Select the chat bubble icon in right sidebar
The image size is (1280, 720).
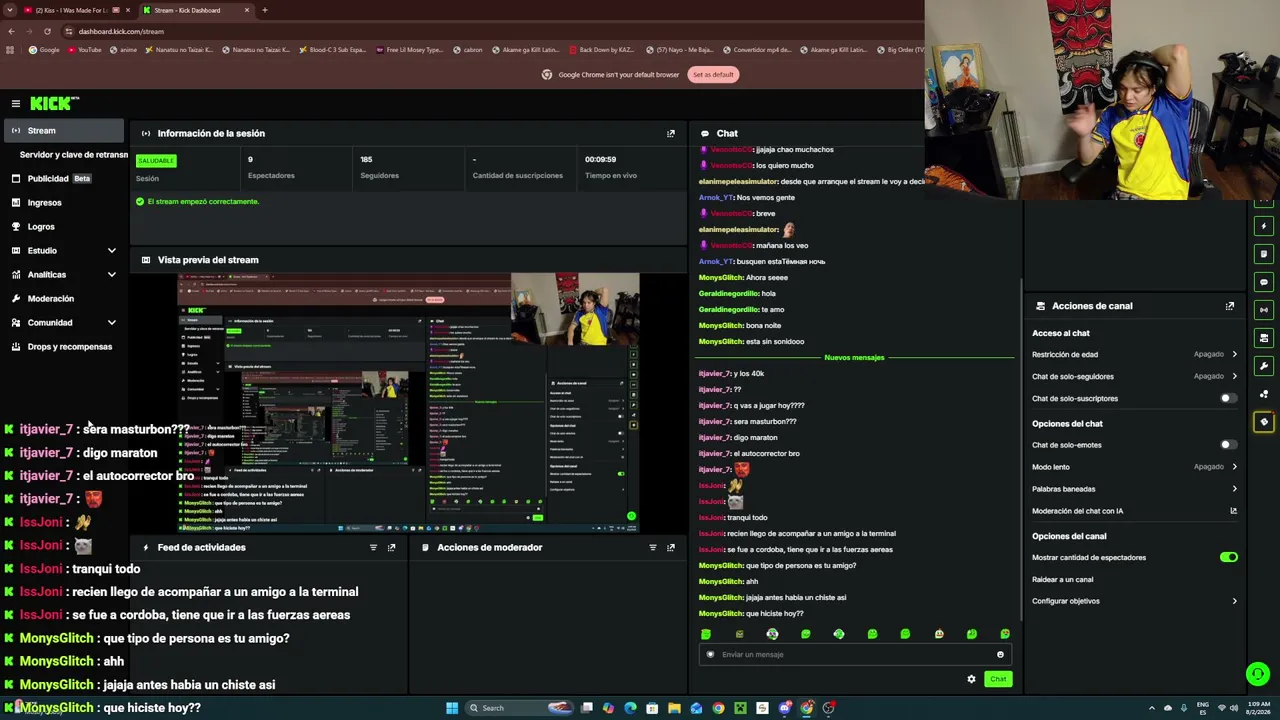(1264, 282)
